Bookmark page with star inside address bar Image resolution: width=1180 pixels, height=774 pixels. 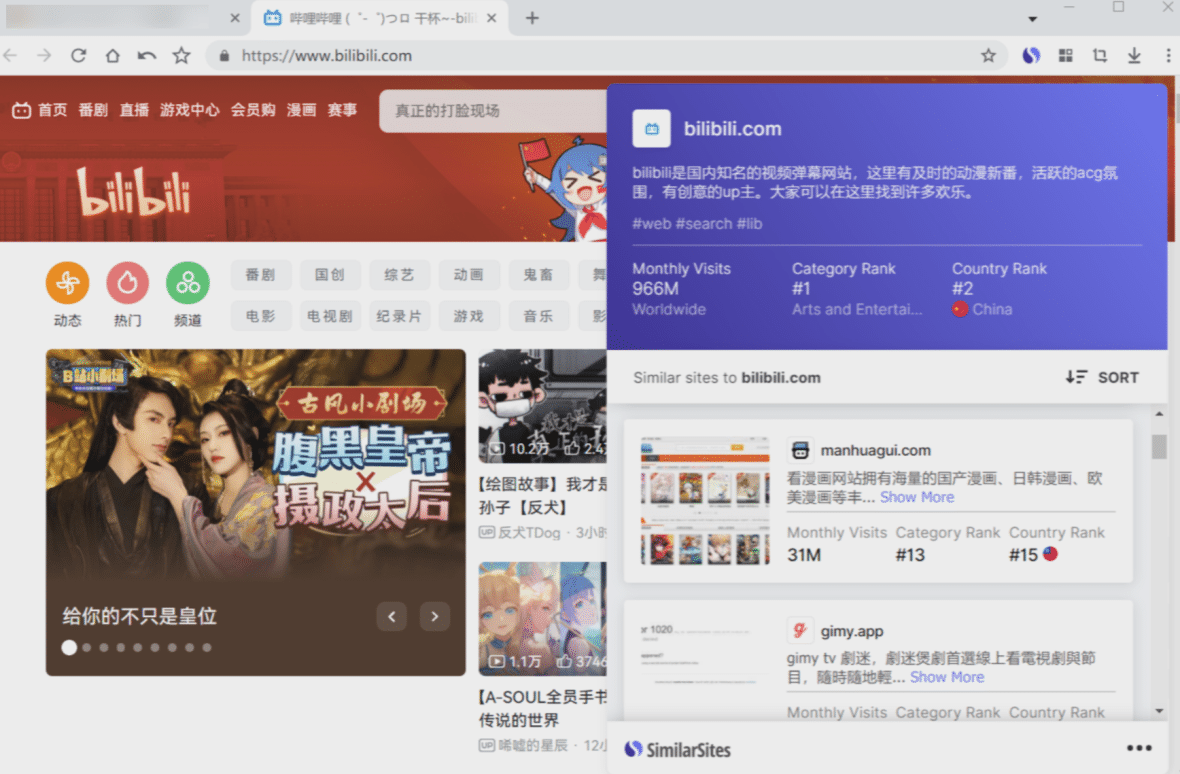tap(988, 56)
